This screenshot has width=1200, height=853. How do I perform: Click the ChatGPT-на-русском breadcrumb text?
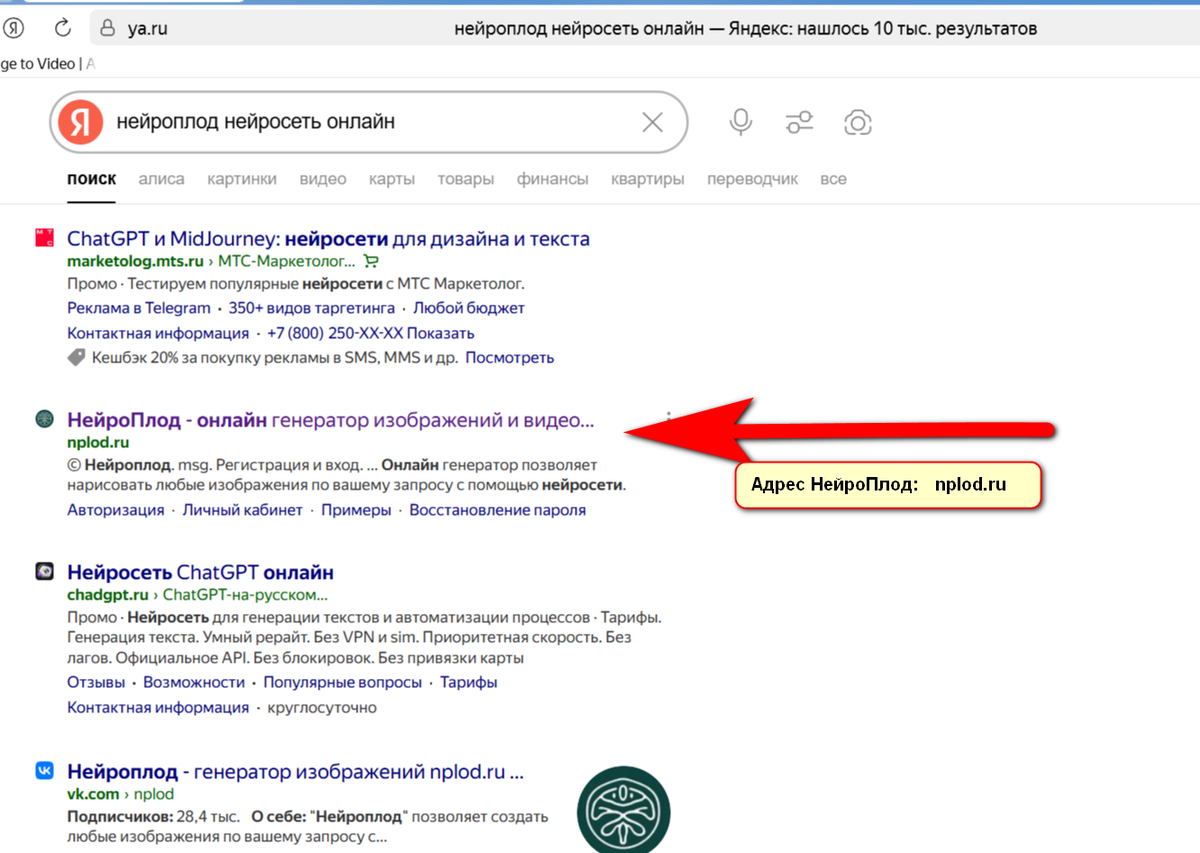tap(246, 595)
